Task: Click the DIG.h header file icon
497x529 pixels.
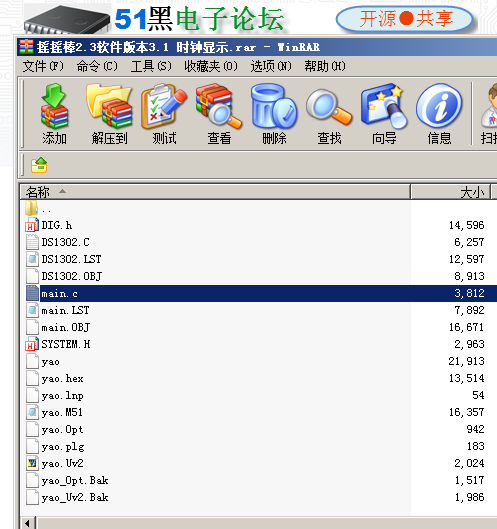Action: click(32, 225)
